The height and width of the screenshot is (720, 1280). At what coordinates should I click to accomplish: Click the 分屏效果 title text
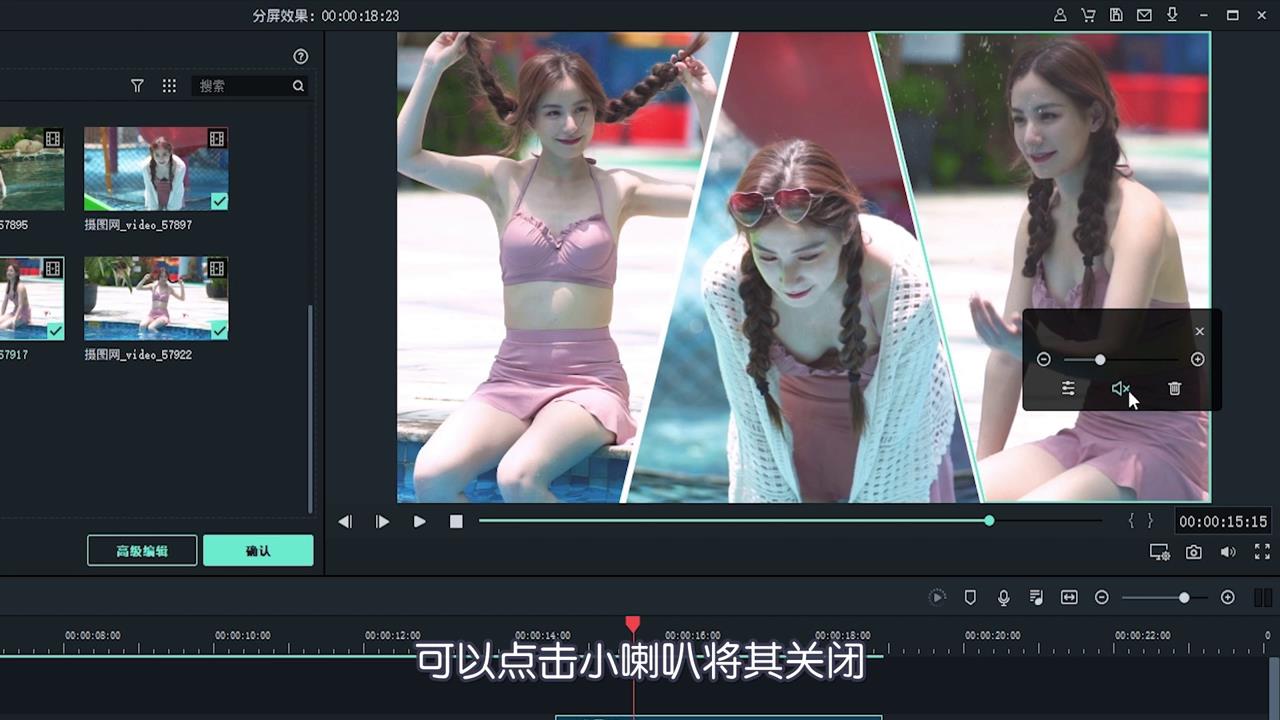[282, 16]
